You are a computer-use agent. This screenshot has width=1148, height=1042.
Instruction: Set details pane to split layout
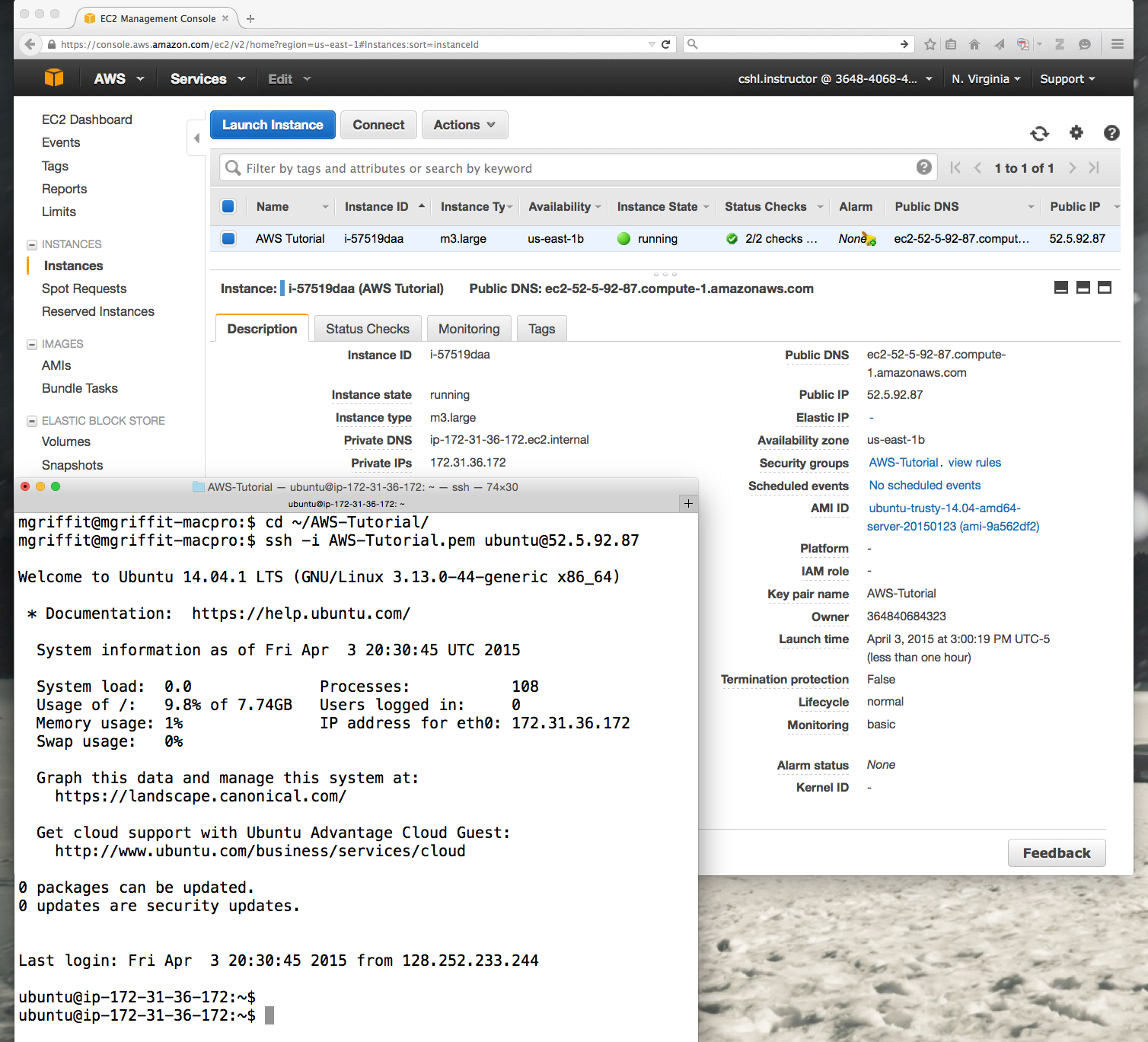tap(1083, 287)
